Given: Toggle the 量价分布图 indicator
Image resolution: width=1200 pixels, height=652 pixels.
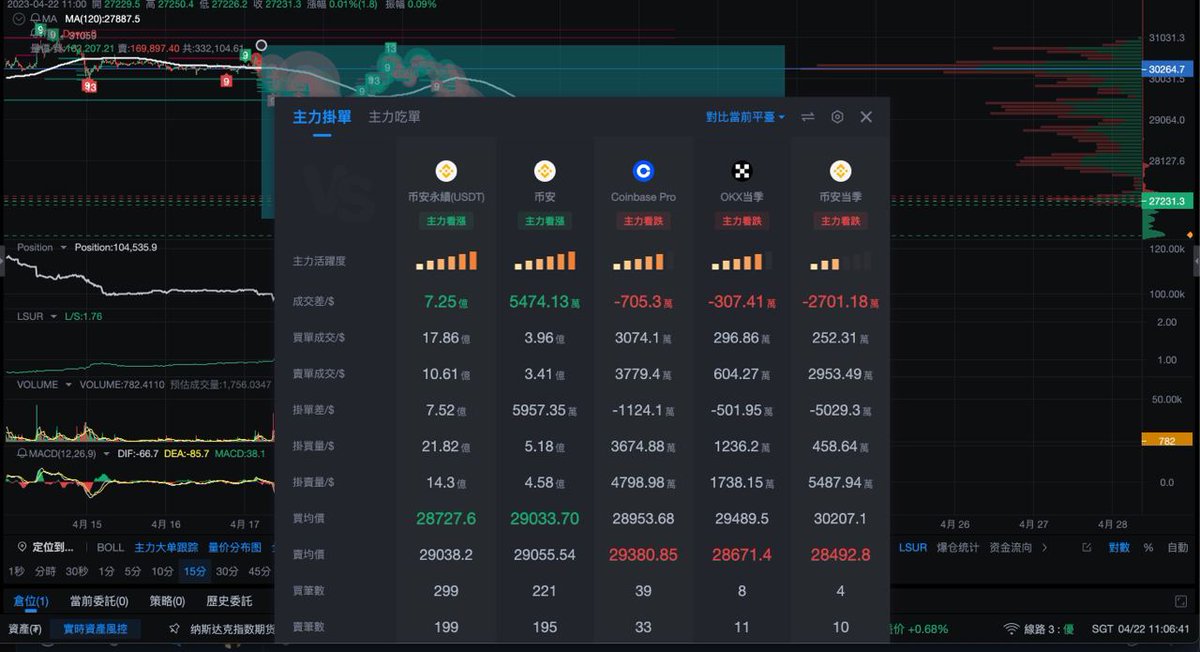Looking at the screenshot, I should coord(234,547).
